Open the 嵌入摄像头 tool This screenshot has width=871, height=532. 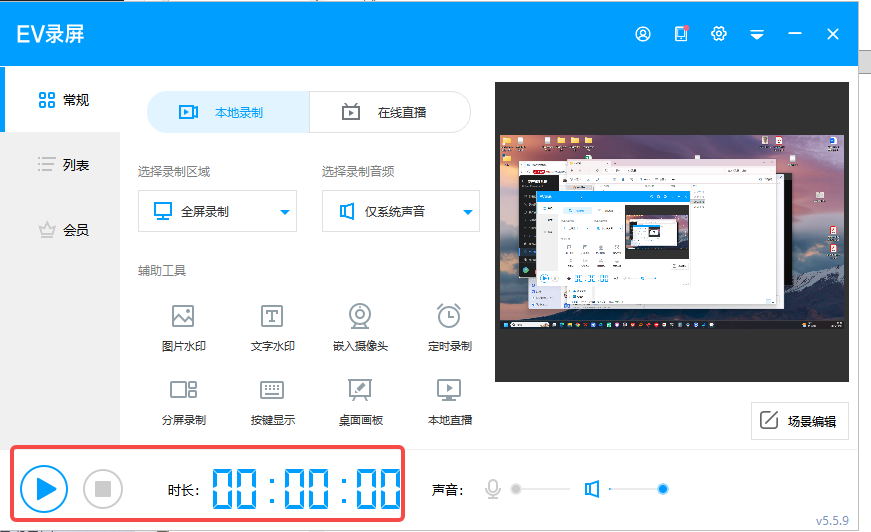pos(360,328)
